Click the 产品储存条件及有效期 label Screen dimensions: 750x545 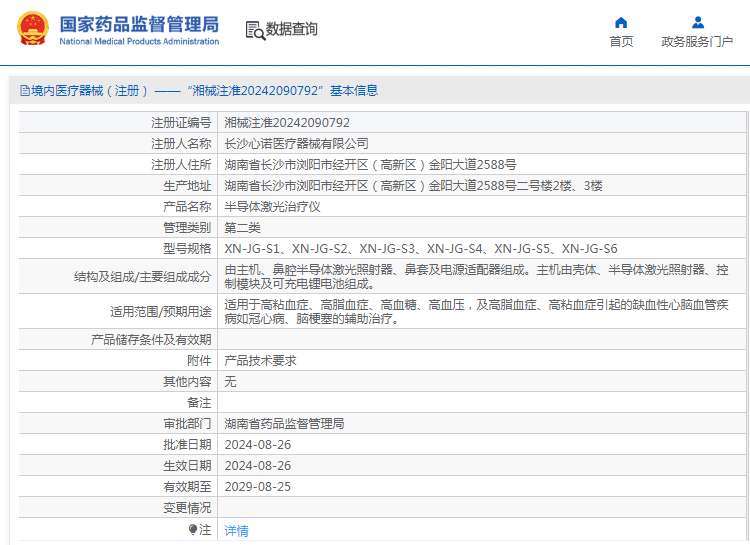pyautogui.click(x=151, y=340)
